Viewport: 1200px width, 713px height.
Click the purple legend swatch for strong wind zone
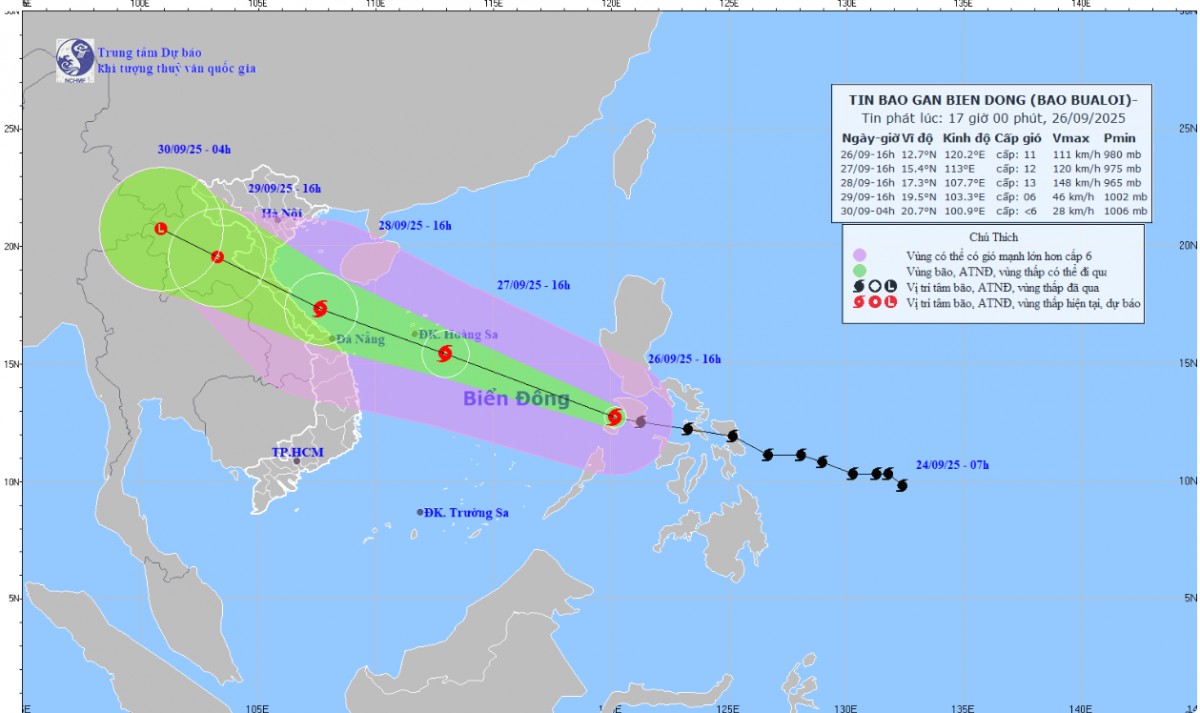860,257
